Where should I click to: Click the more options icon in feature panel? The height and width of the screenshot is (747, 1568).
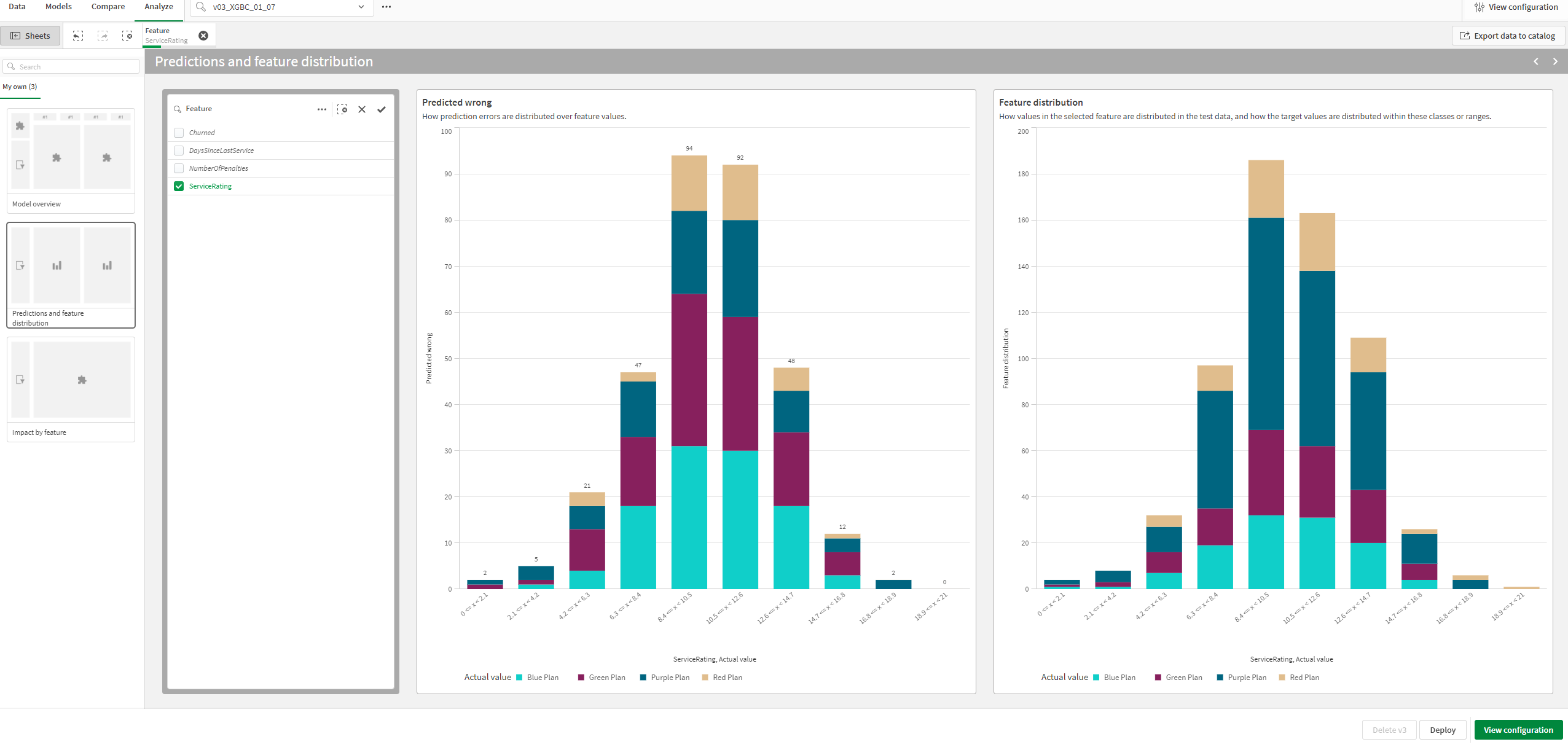click(x=322, y=108)
